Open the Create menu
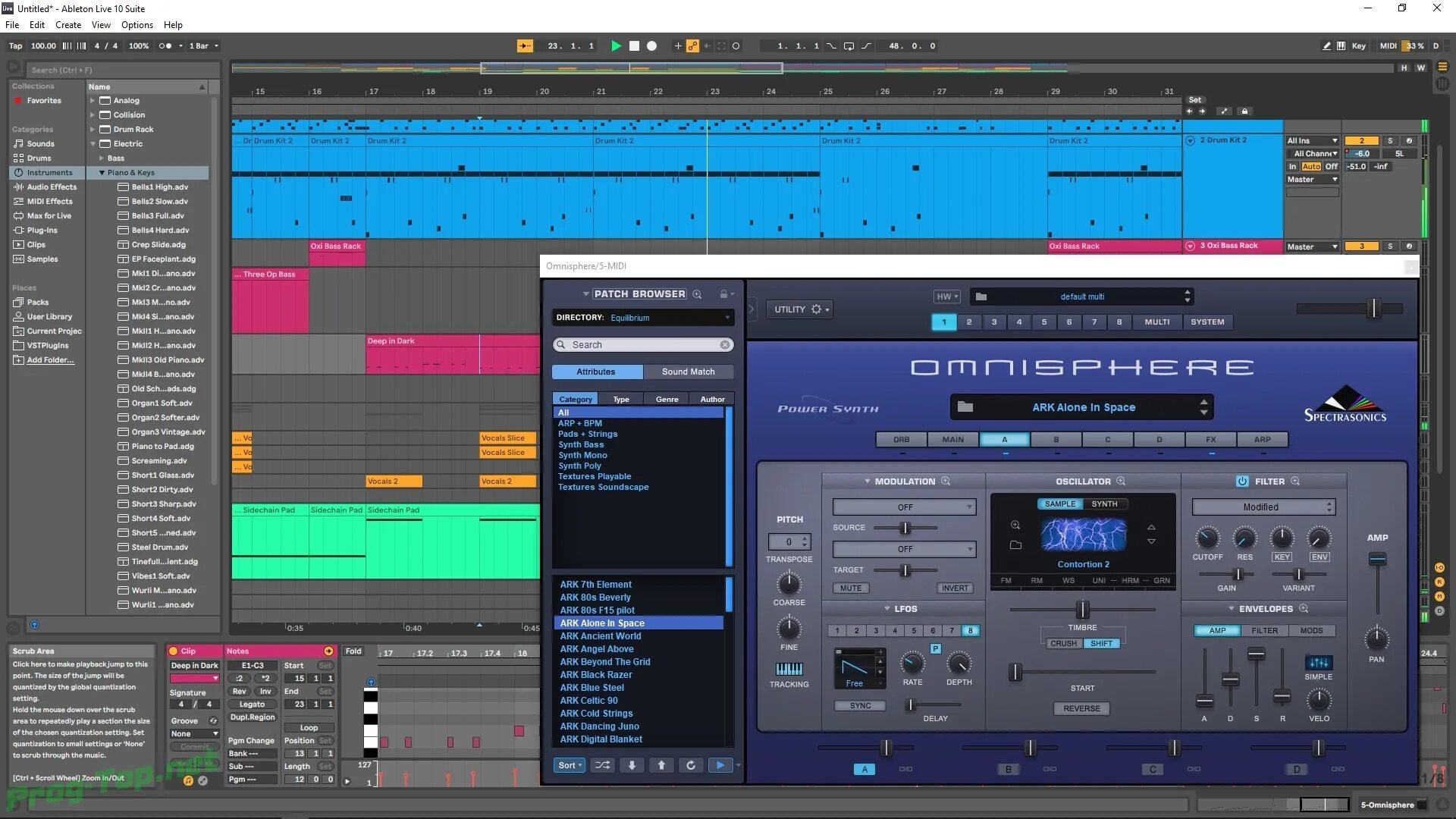The height and width of the screenshot is (819, 1456). point(68,25)
